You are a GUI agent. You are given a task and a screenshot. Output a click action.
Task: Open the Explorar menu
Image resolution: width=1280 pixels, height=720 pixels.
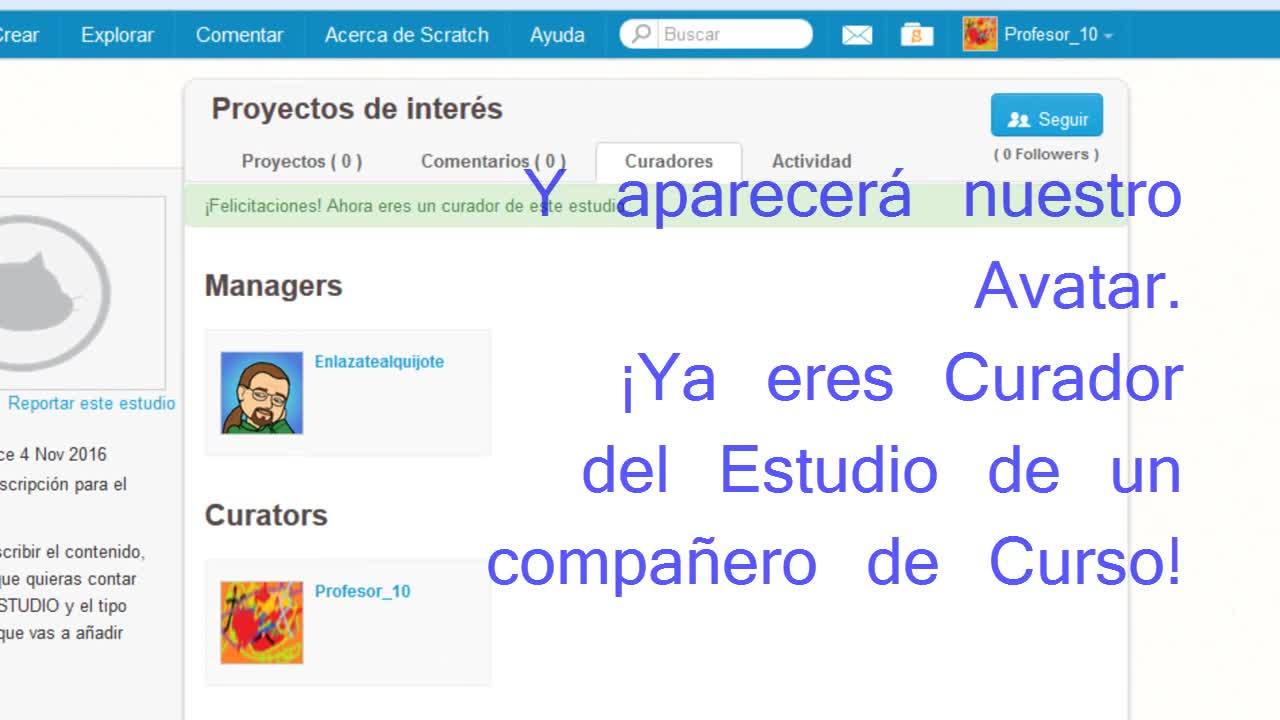point(117,35)
